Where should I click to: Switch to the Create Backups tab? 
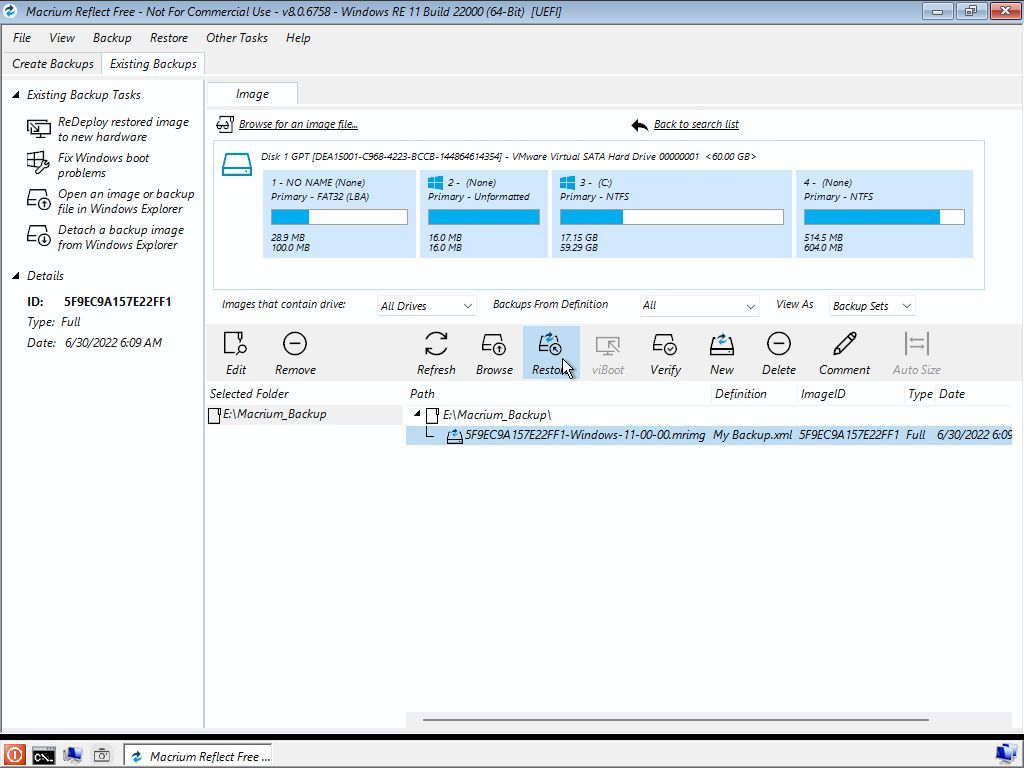53,63
